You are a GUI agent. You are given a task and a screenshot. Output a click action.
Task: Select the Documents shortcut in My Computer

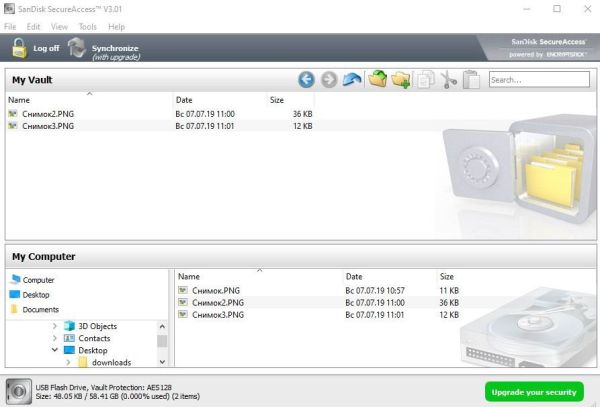38,310
